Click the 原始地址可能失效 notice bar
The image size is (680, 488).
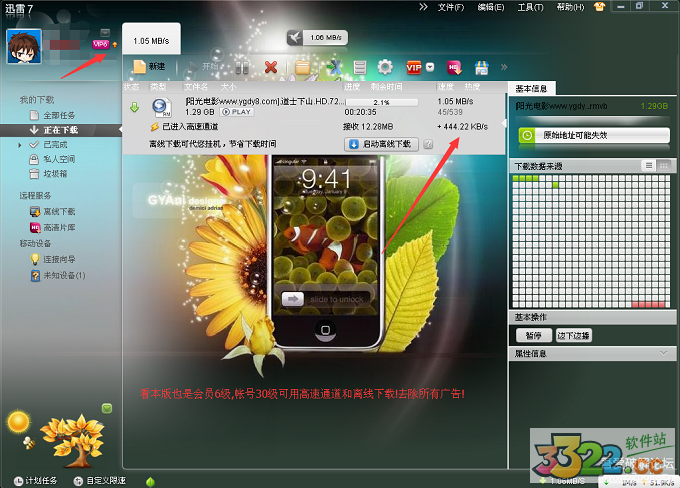click(594, 135)
